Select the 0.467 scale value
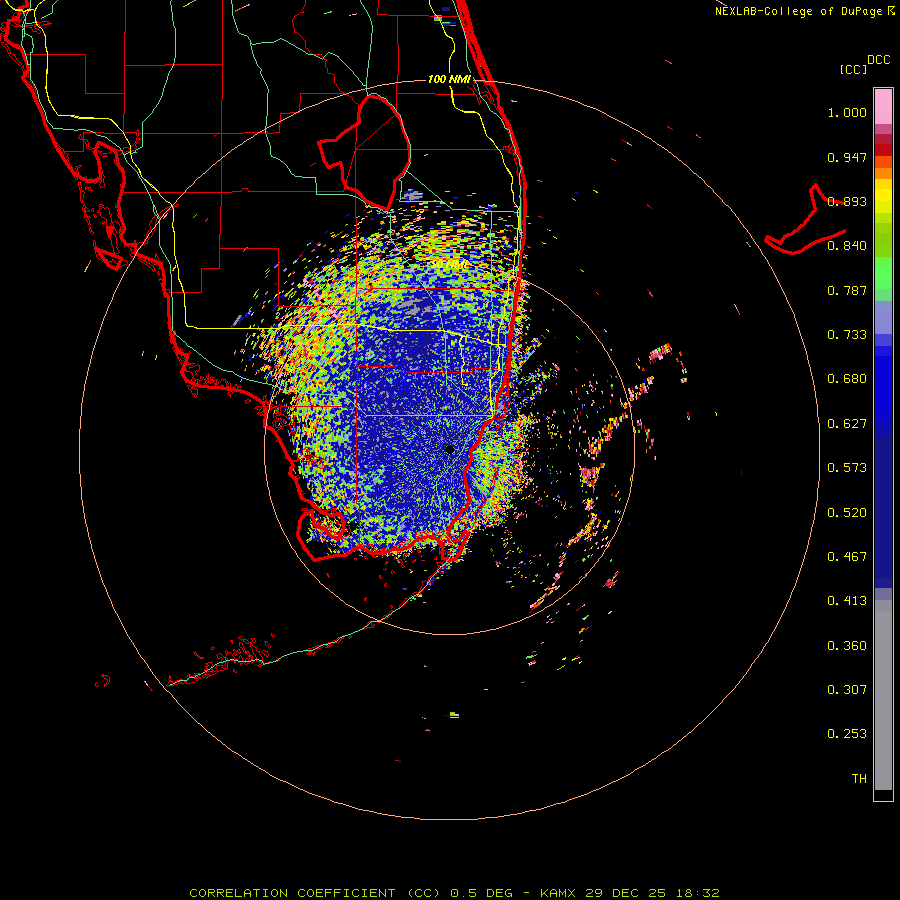The width and height of the screenshot is (900, 900). (847, 557)
